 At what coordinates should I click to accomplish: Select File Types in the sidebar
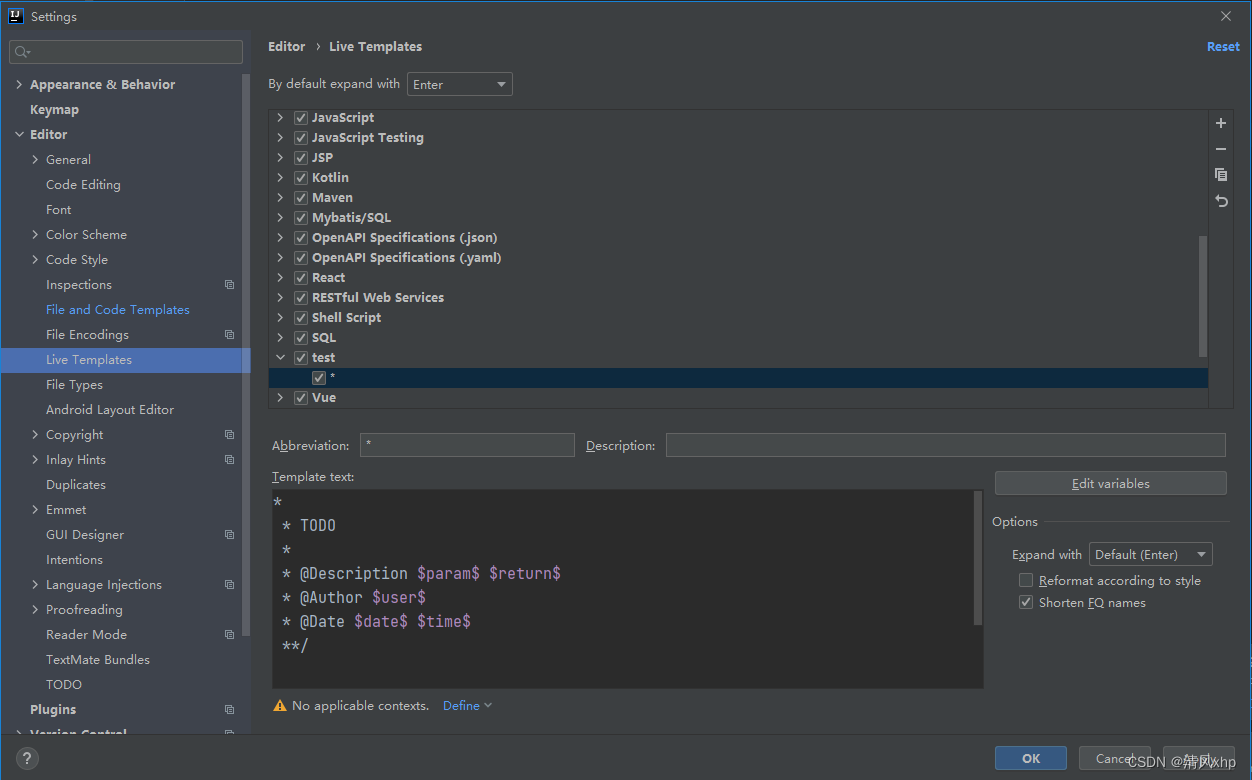coord(74,385)
